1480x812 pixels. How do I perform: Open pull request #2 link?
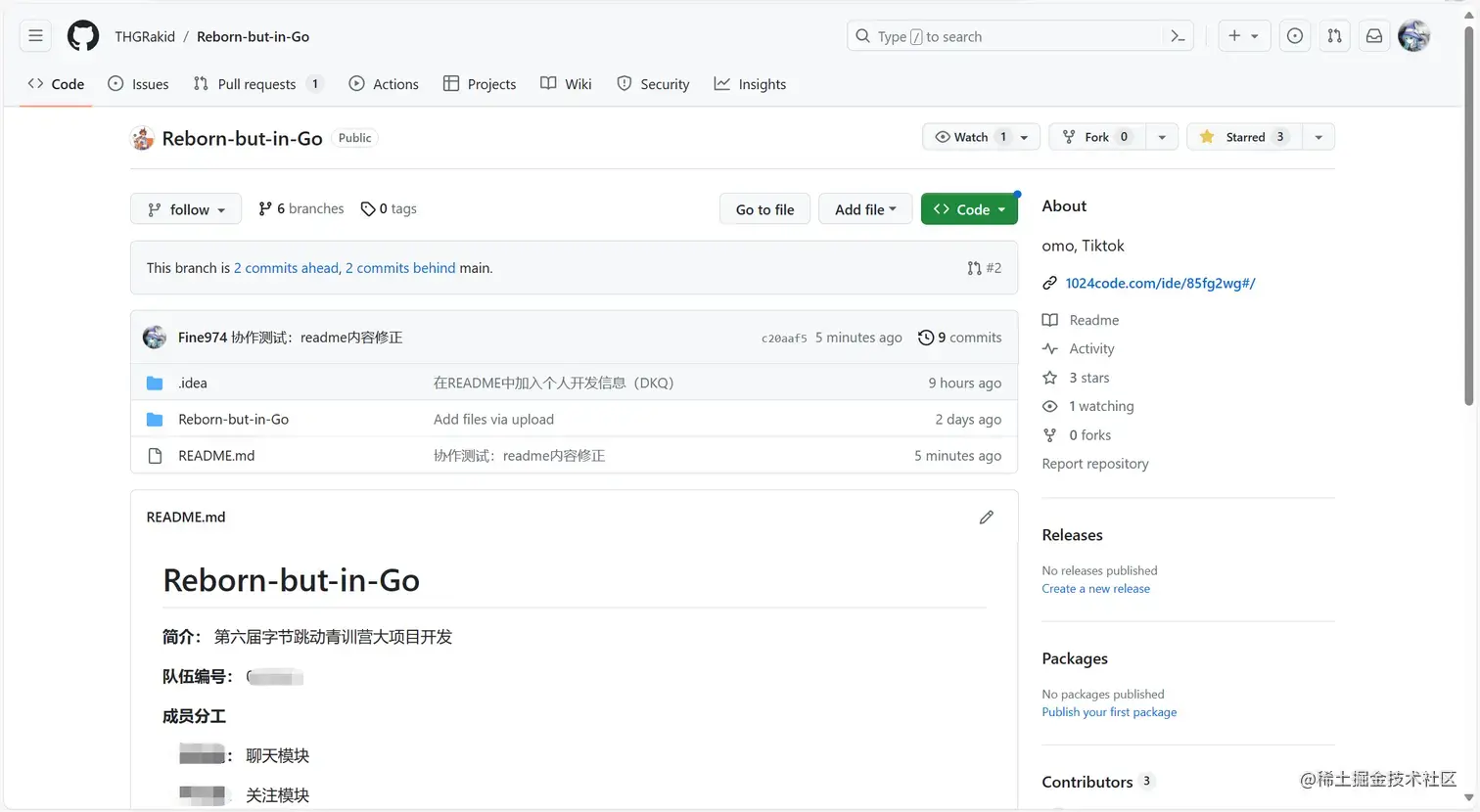[985, 268]
